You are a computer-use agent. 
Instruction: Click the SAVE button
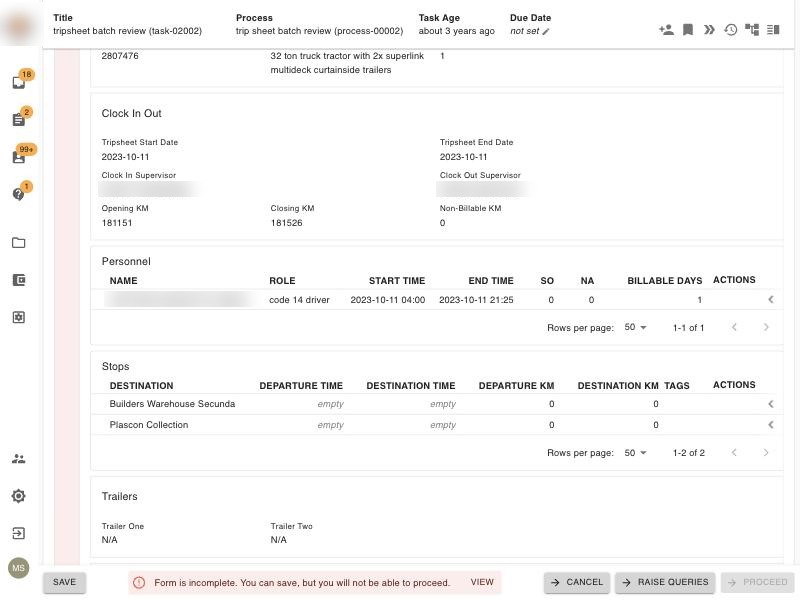tap(64, 582)
